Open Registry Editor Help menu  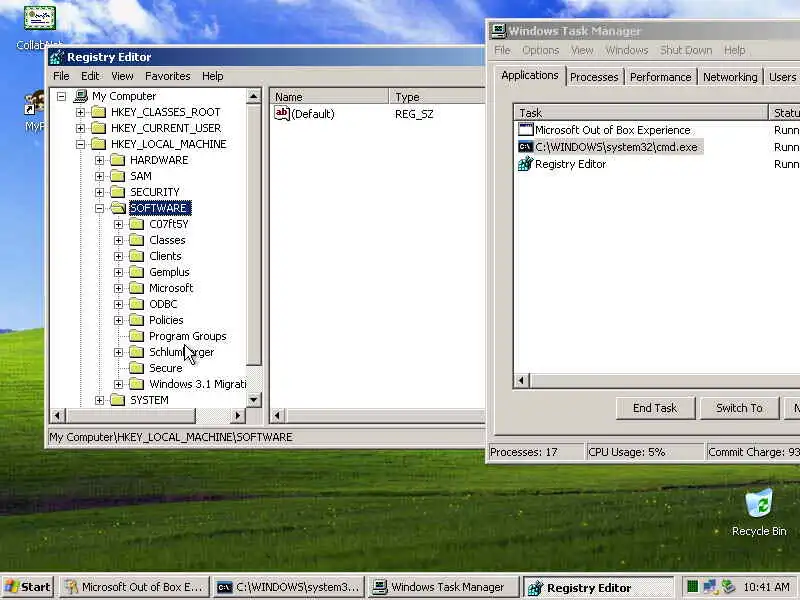pos(213,76)
